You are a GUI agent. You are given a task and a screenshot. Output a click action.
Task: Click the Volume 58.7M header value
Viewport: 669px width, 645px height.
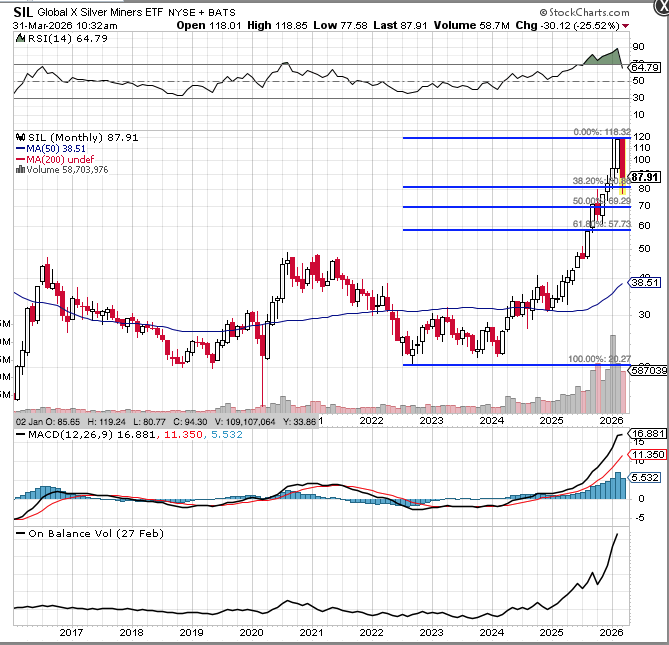coord(471,26)
